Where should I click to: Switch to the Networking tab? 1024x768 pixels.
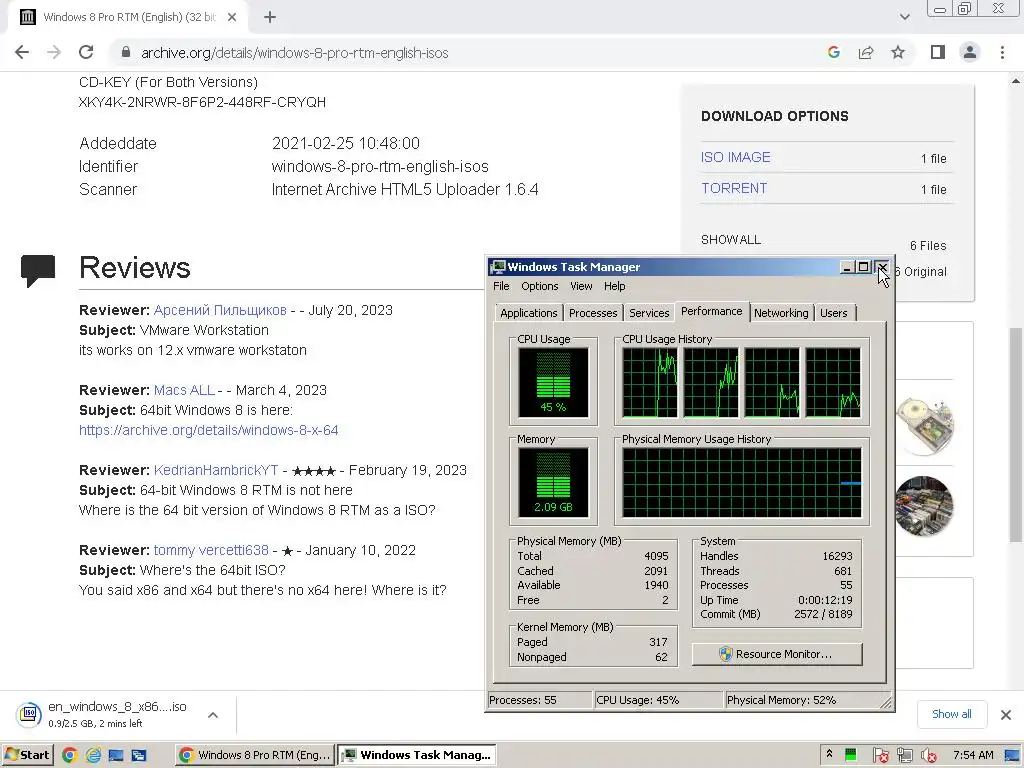[781, 313]
